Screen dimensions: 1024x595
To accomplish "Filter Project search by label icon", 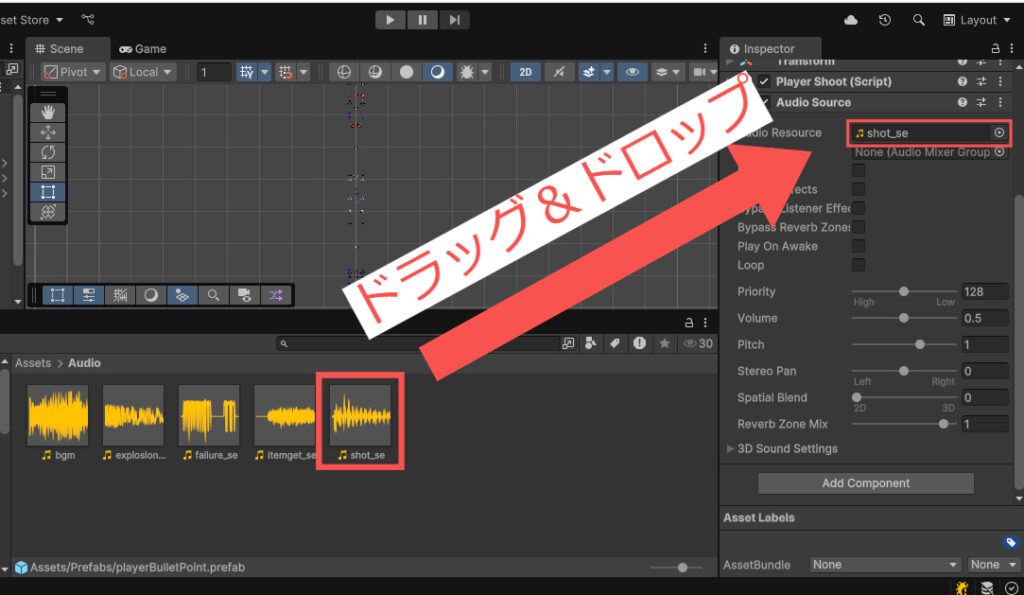I will (615, 344).
